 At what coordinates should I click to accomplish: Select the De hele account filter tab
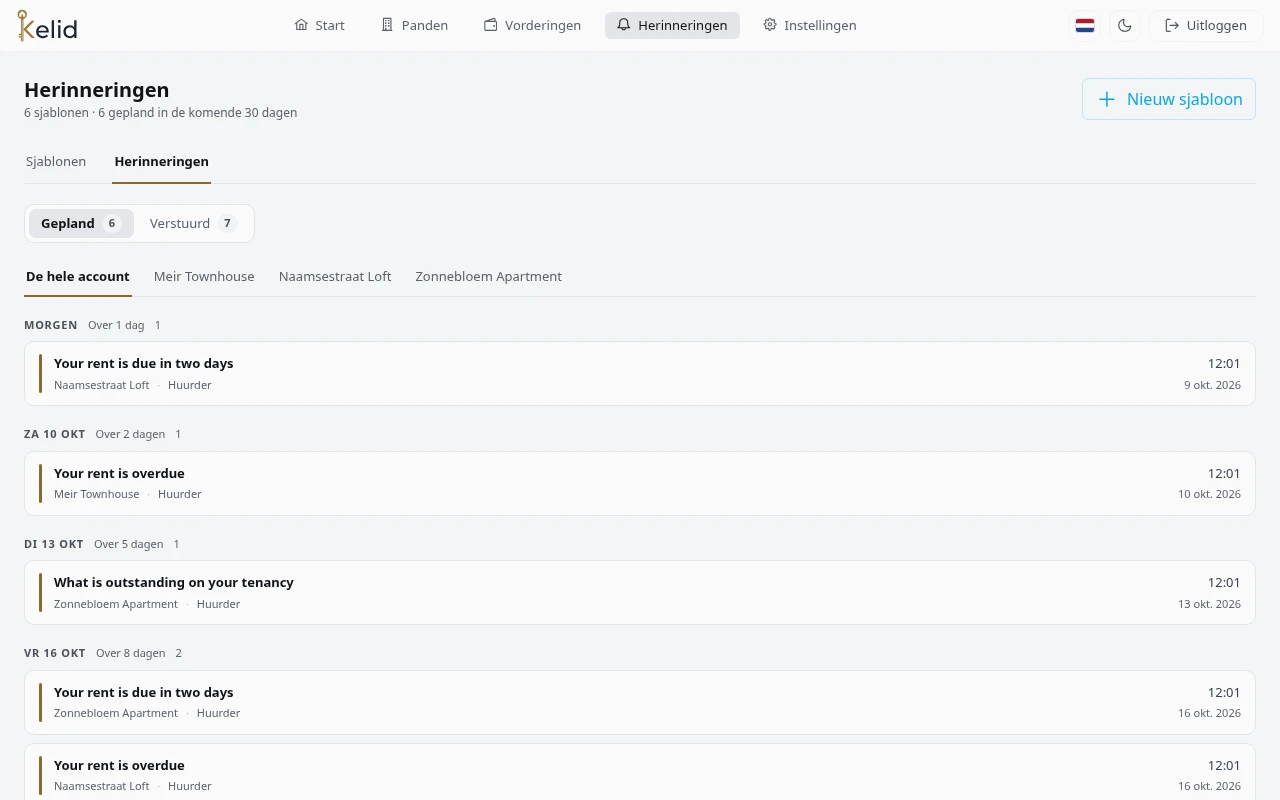click(78, 277)
